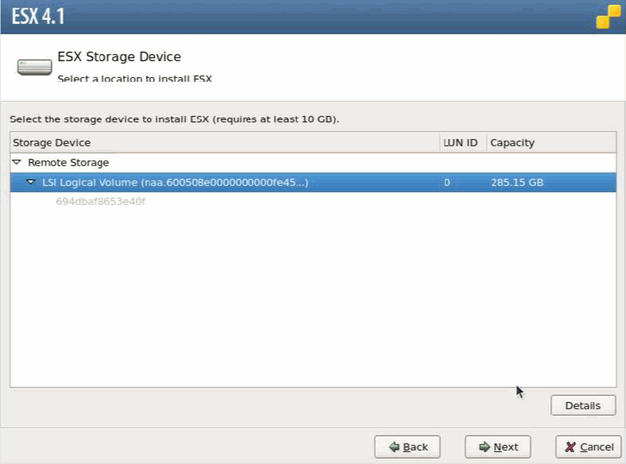This screenshot has width=626, height=464.
Task: Select the 694dbaf8653e40f child entry
Action: point(100,201)
